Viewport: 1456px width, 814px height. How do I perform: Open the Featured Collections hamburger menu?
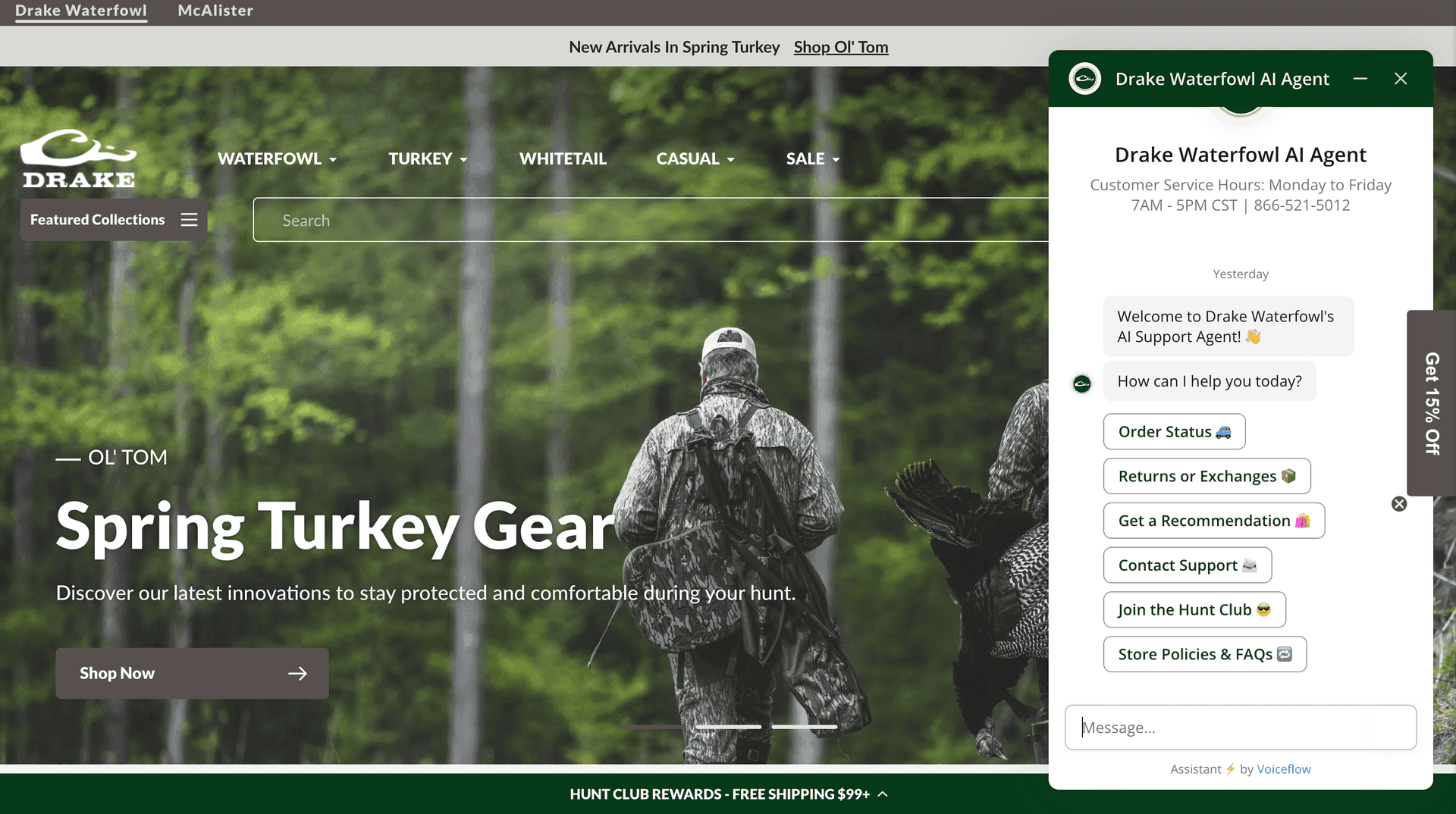tap(114, 220)
